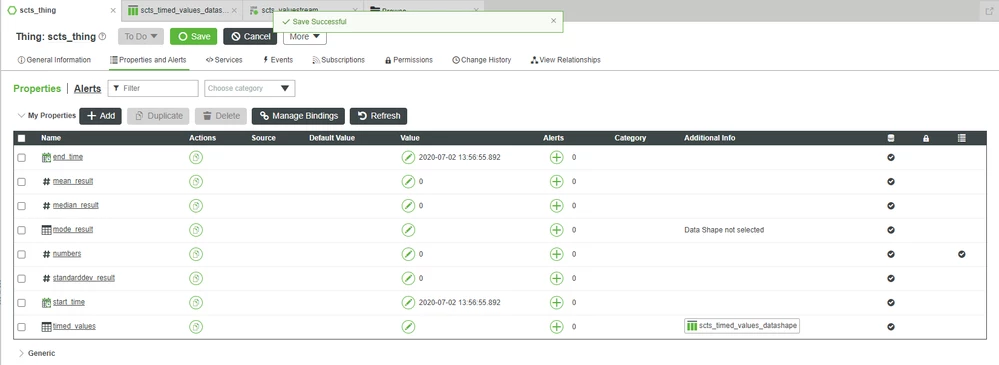Click Add property button
The width and height of the screenshot is (999, 365).
pos(101,116)
